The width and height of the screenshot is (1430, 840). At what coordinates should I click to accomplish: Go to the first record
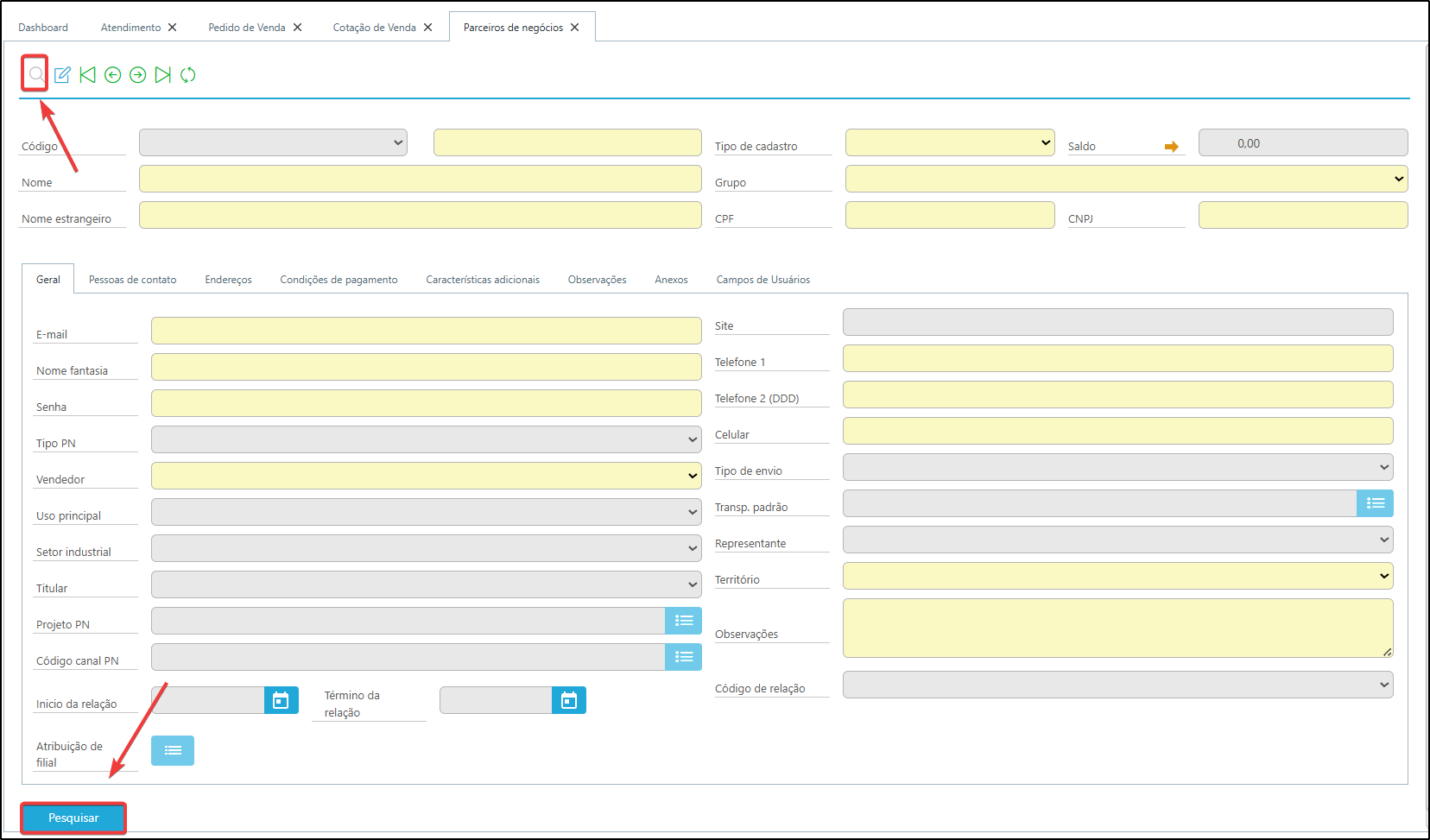(87, 75)
